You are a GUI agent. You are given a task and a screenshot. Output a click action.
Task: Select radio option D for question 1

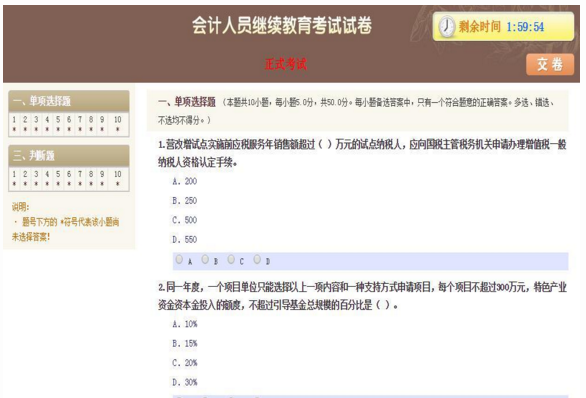257,259
